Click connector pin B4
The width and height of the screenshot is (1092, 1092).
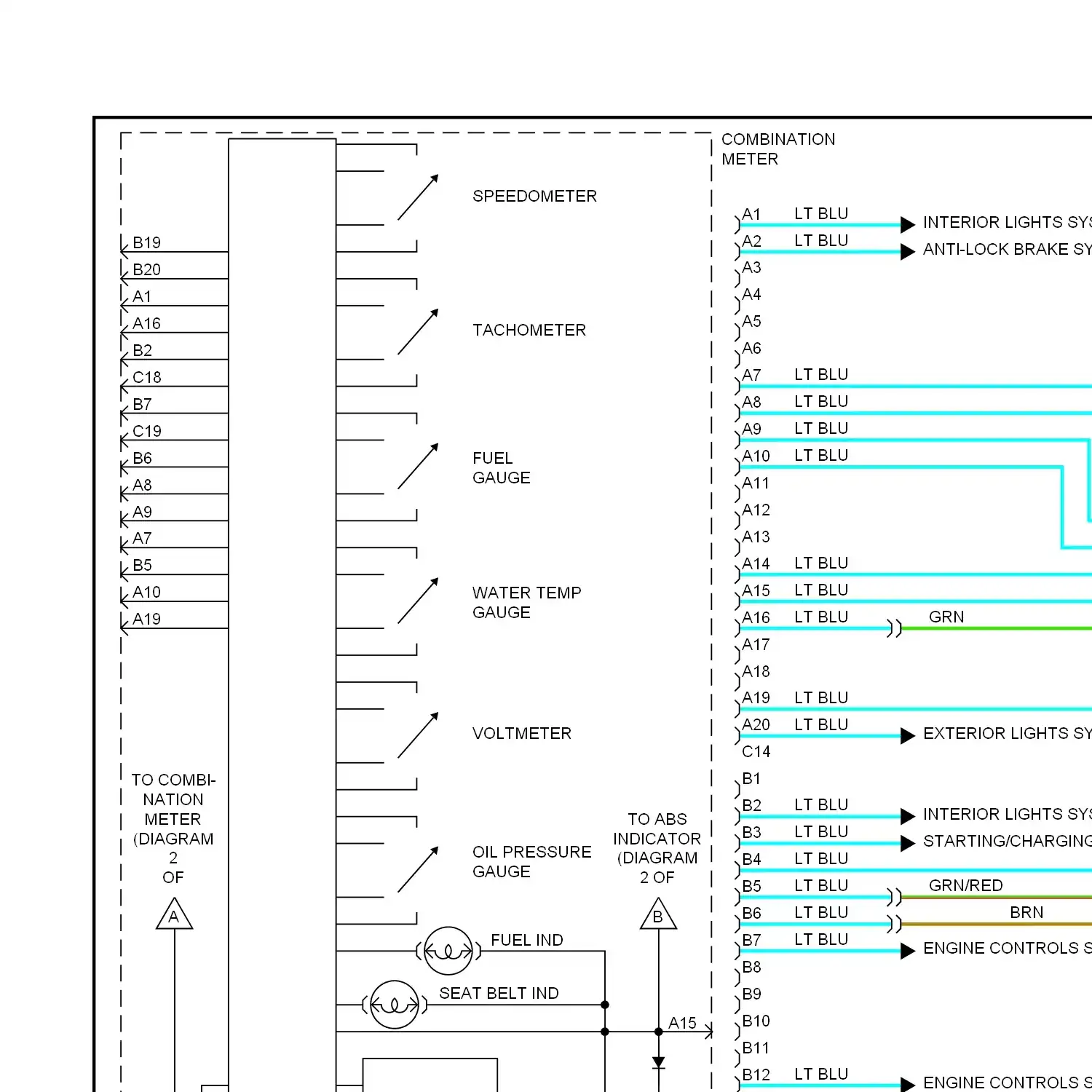751,860
